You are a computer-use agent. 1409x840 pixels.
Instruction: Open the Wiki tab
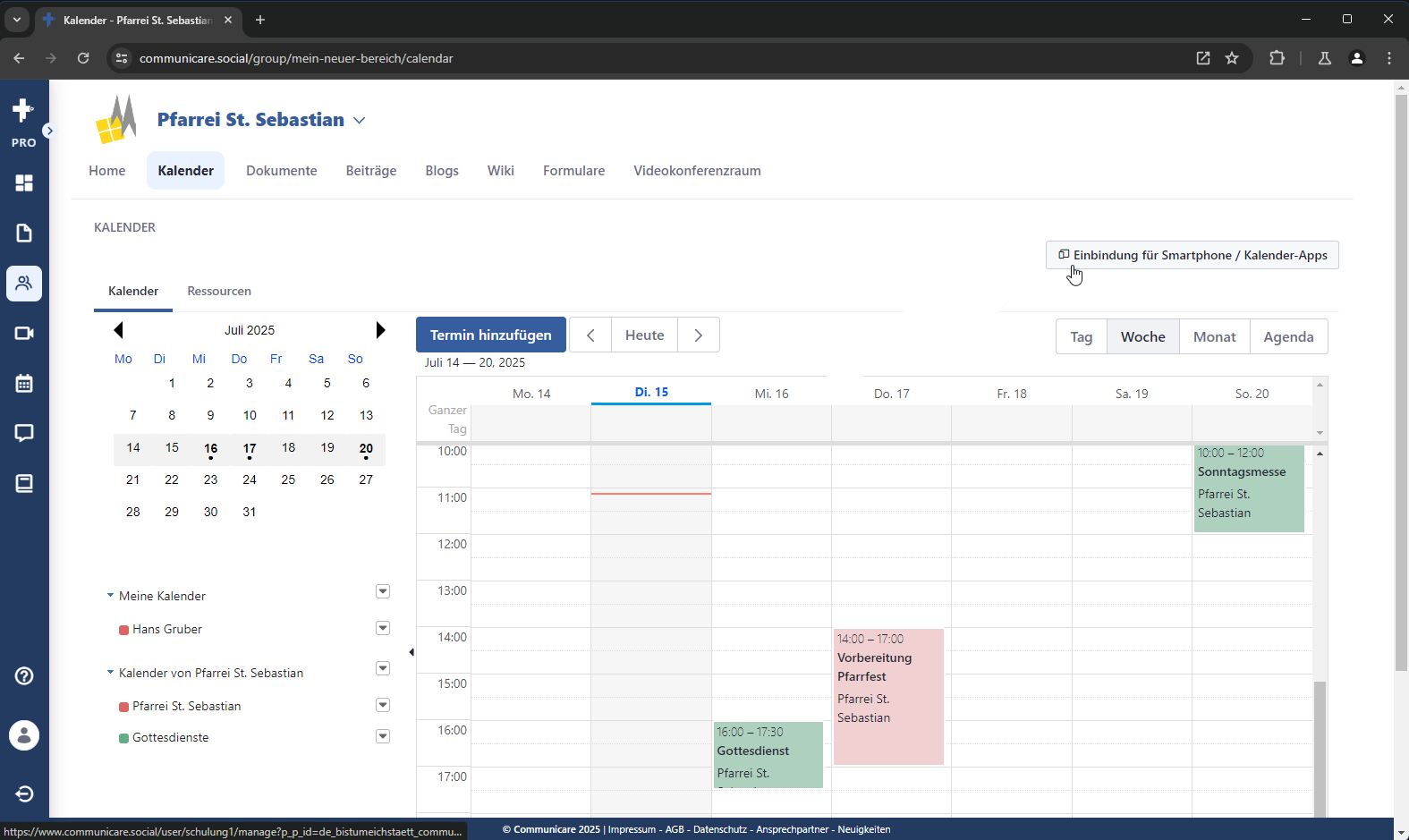(501, 171)
